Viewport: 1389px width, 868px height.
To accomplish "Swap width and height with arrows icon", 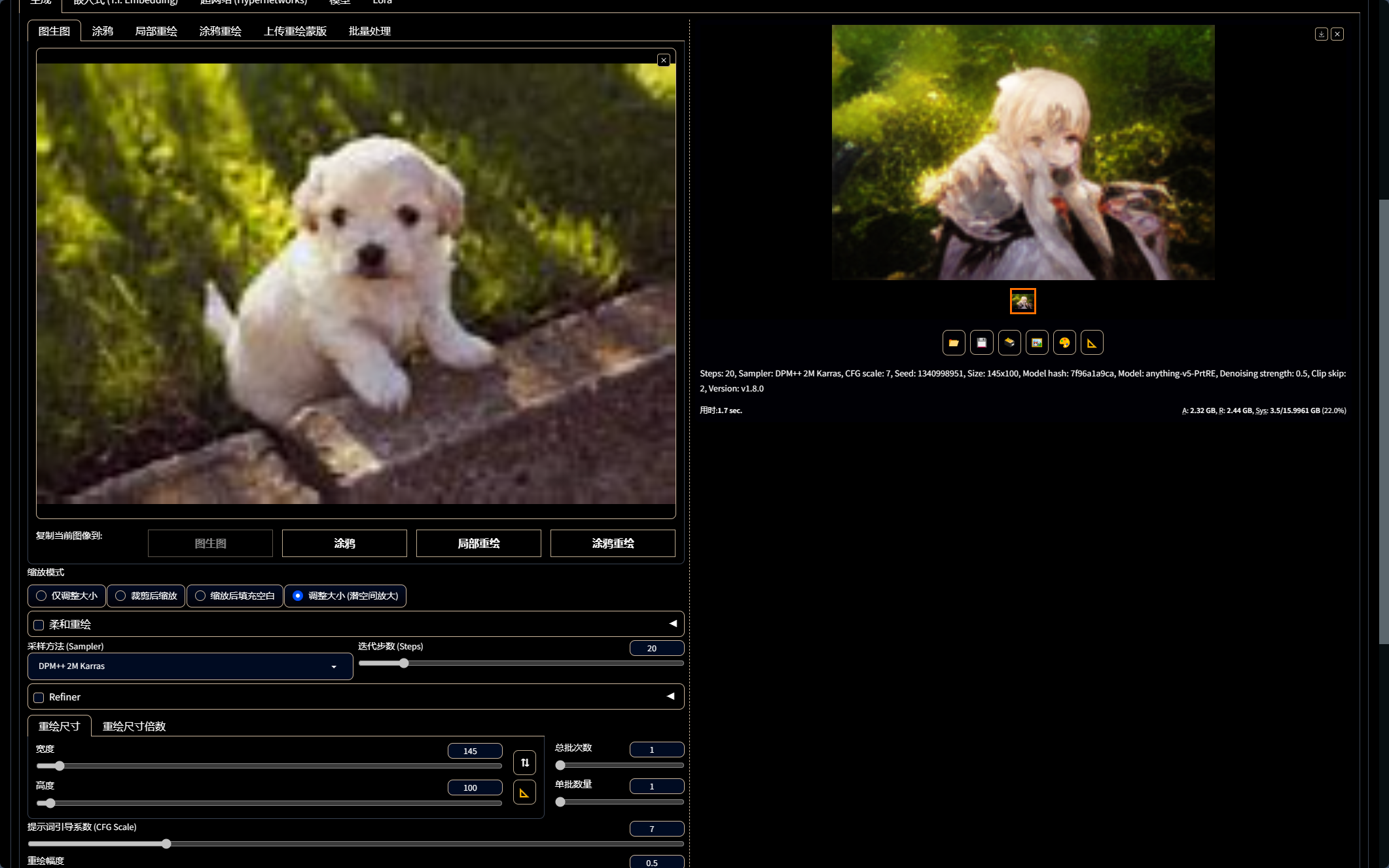I will (x=524, y=763).
